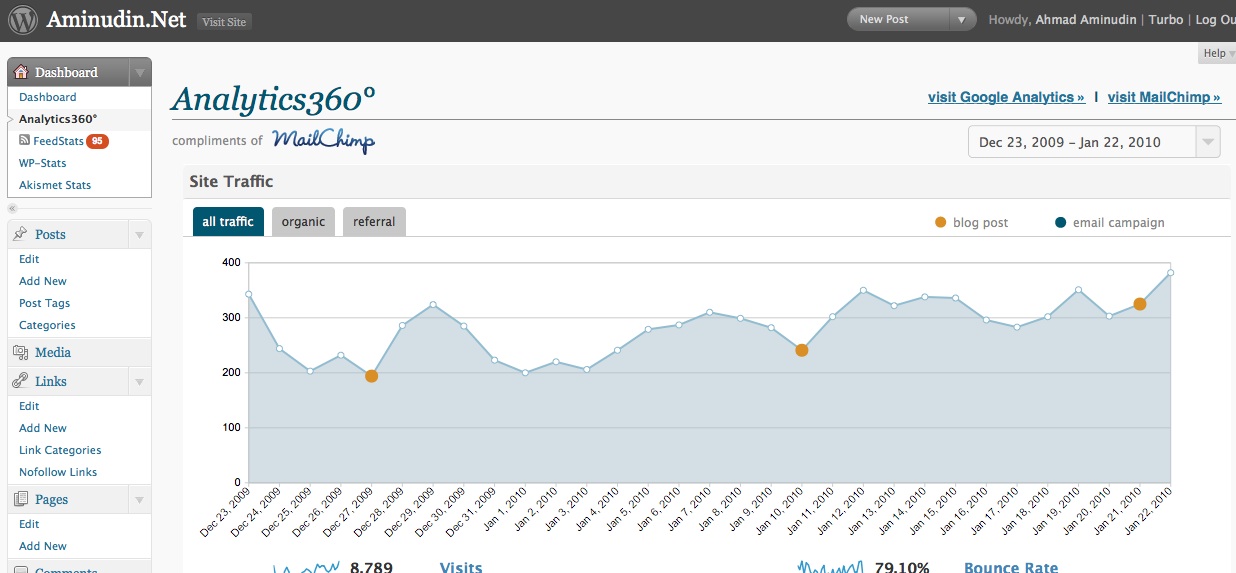Click the Media section icon
1236x573 pixels.
coord(21,352)
